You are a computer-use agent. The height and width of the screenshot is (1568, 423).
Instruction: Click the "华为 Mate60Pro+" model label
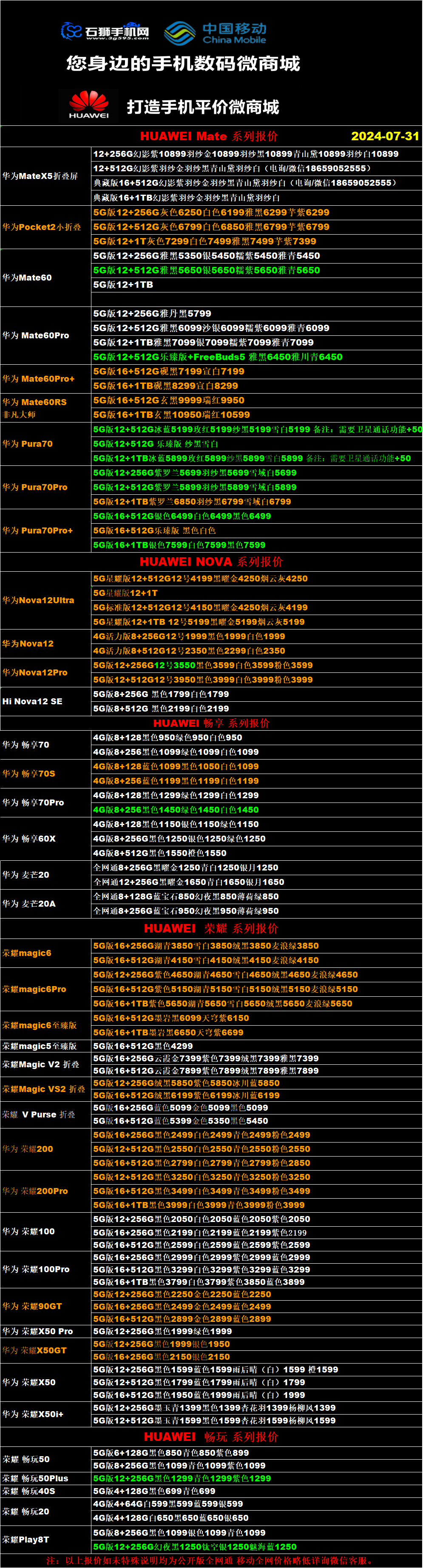click(38, 379)
